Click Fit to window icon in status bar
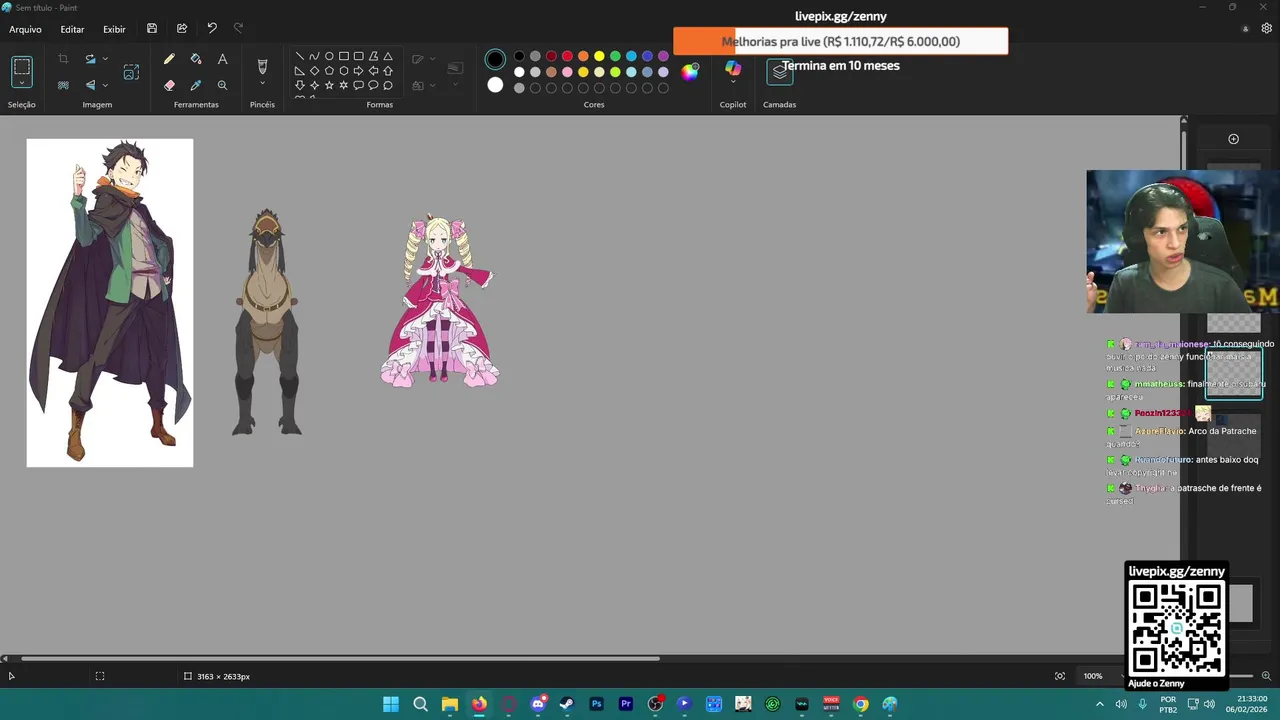The width and height of the screenshot is (1280, 720). click(1060, 676)
